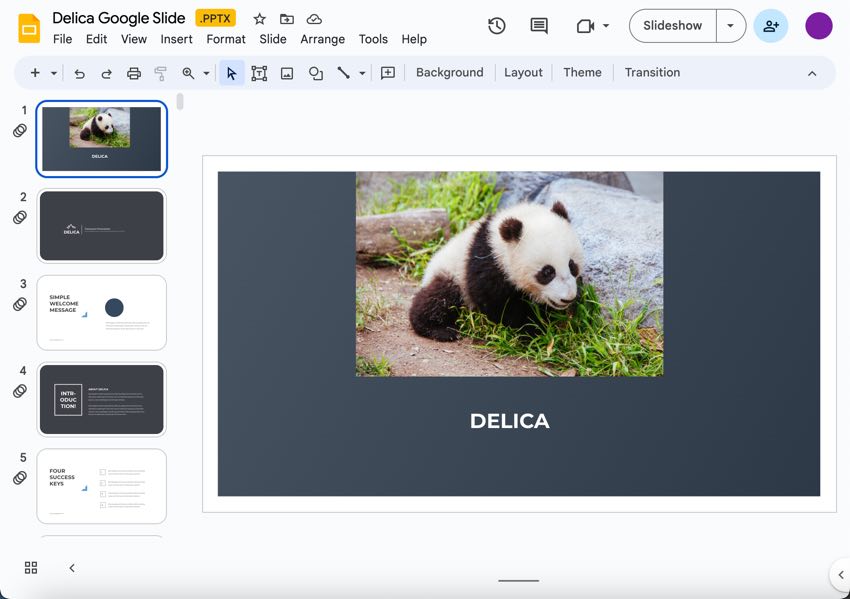Open the Slideshow dropdown arrow
The height and width of the screenshot is (599, 850).
730,26
